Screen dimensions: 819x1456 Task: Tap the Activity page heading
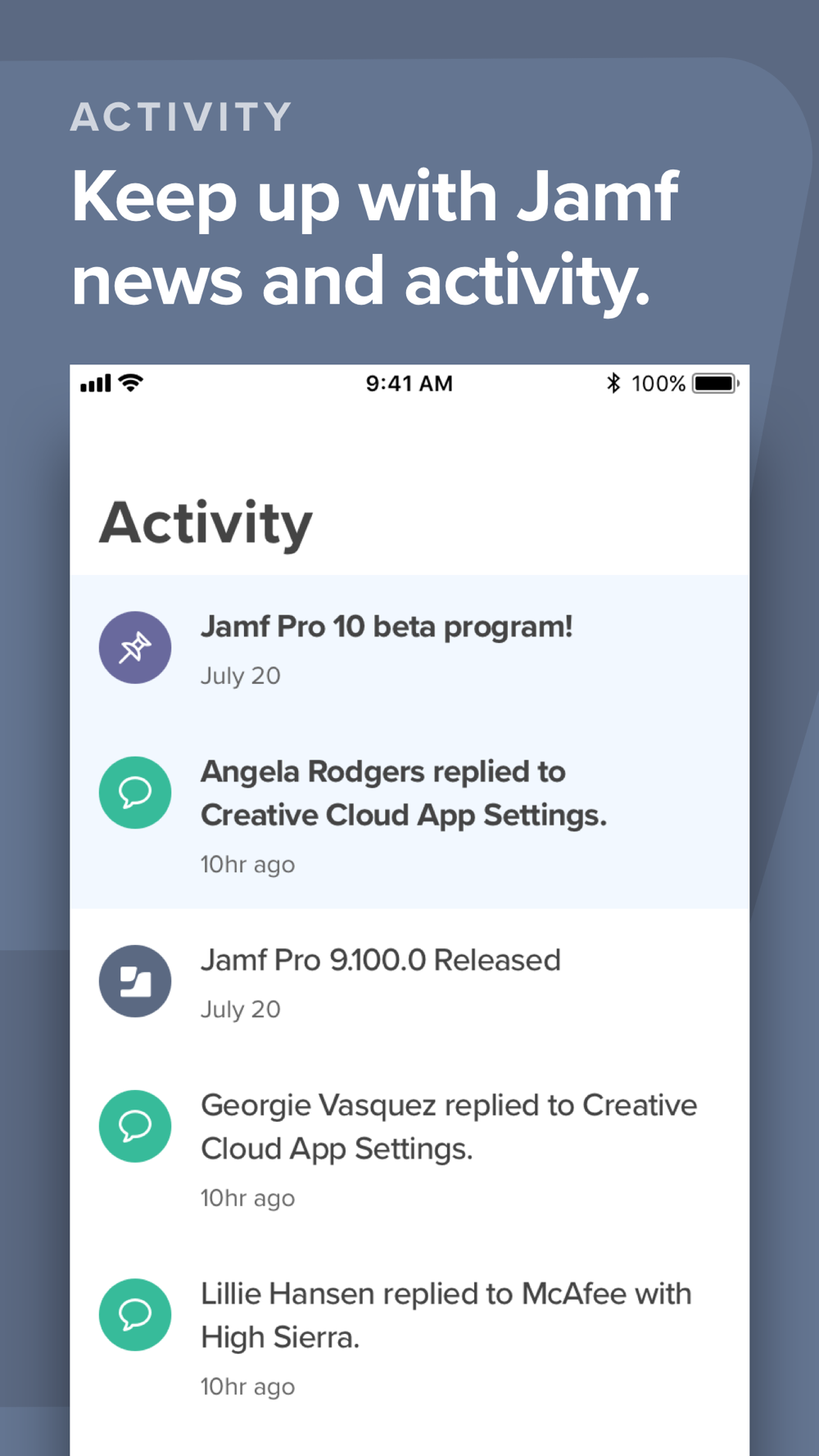(x=206, y=524)
